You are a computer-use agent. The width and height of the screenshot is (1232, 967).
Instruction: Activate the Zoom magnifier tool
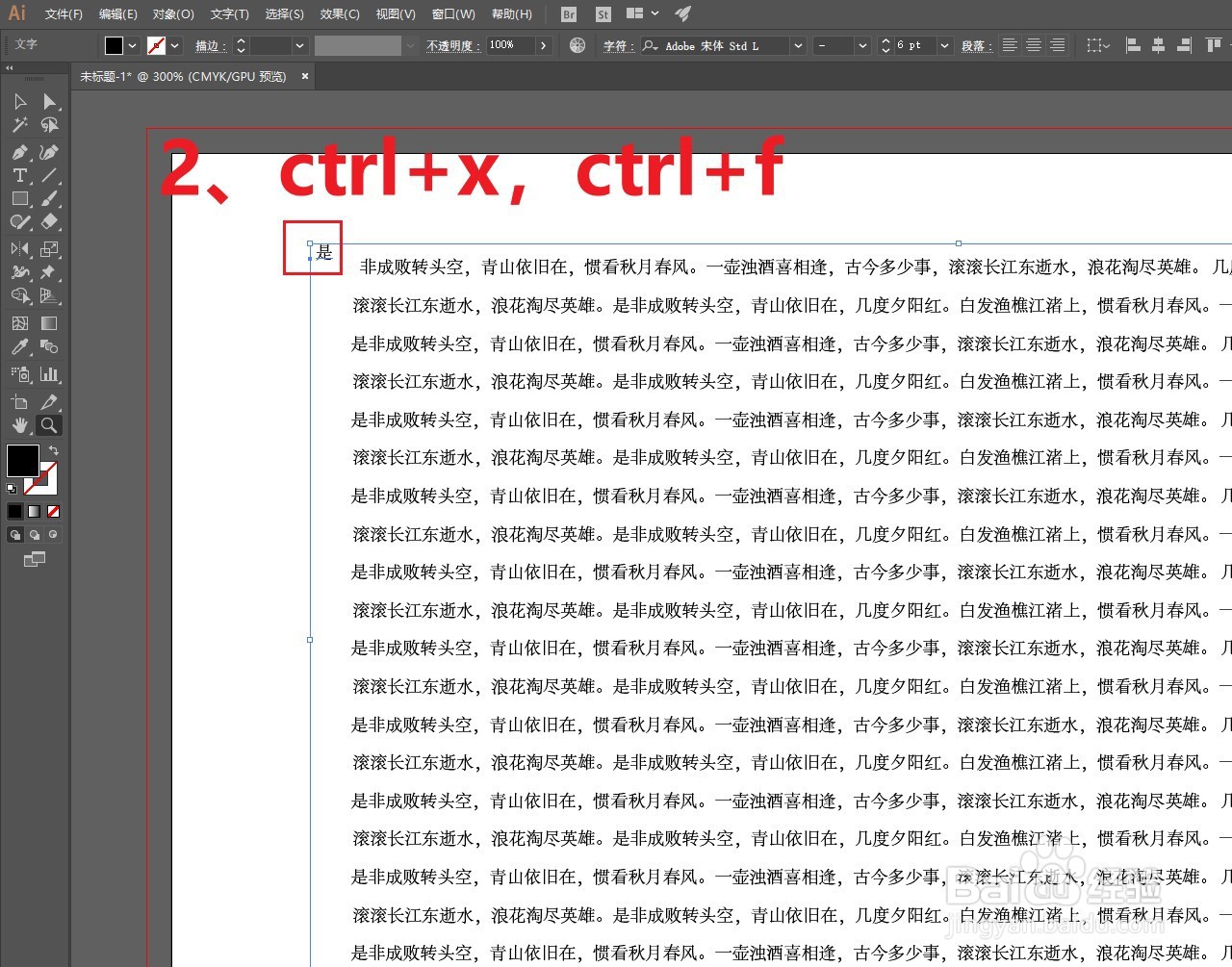click(49, 424)
